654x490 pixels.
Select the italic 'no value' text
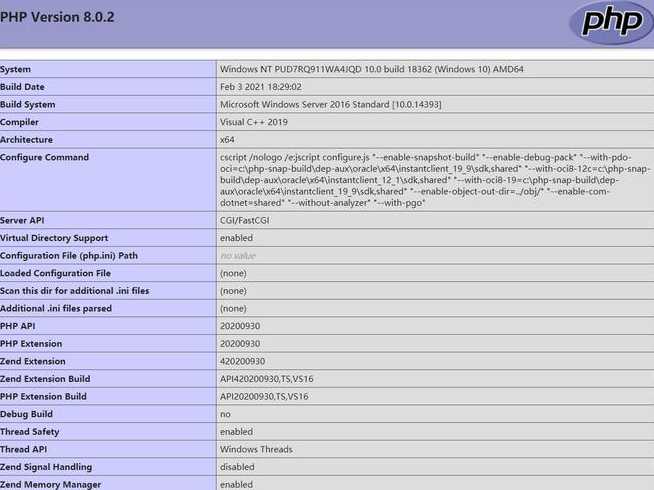pyautogui.click(x=238, y=256)
